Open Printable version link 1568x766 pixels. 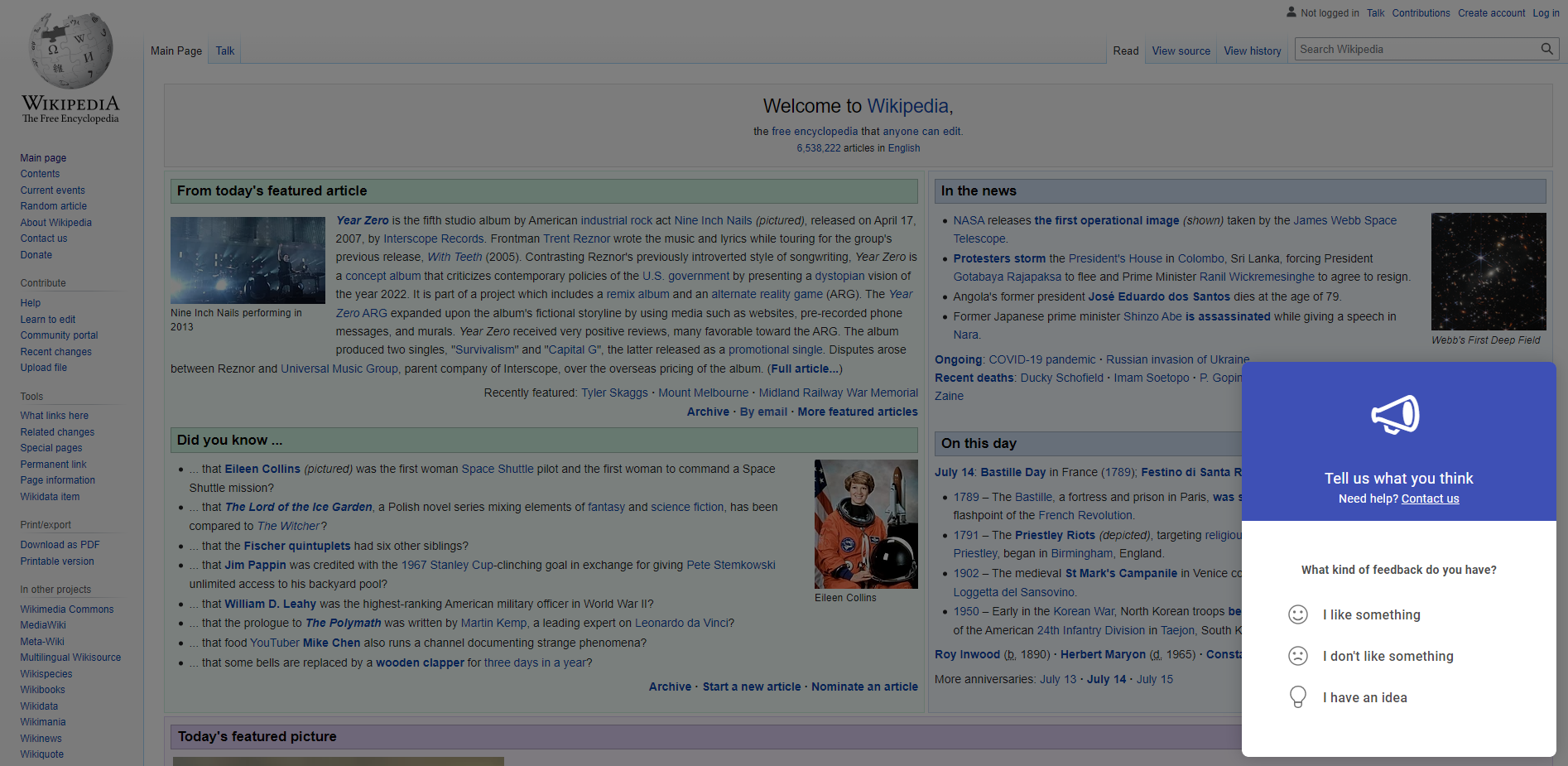click(57, 561)
